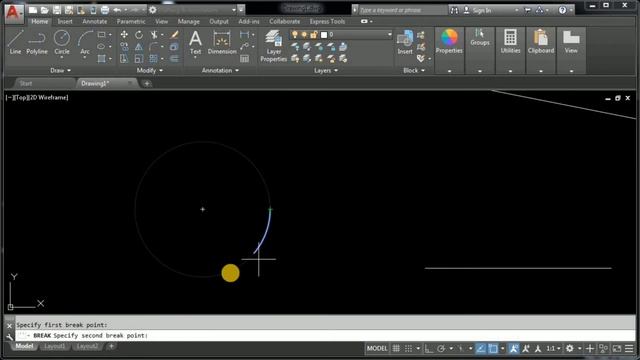
Task: Expand the Annotation panel dropdown
Action: tap(220, 70)
